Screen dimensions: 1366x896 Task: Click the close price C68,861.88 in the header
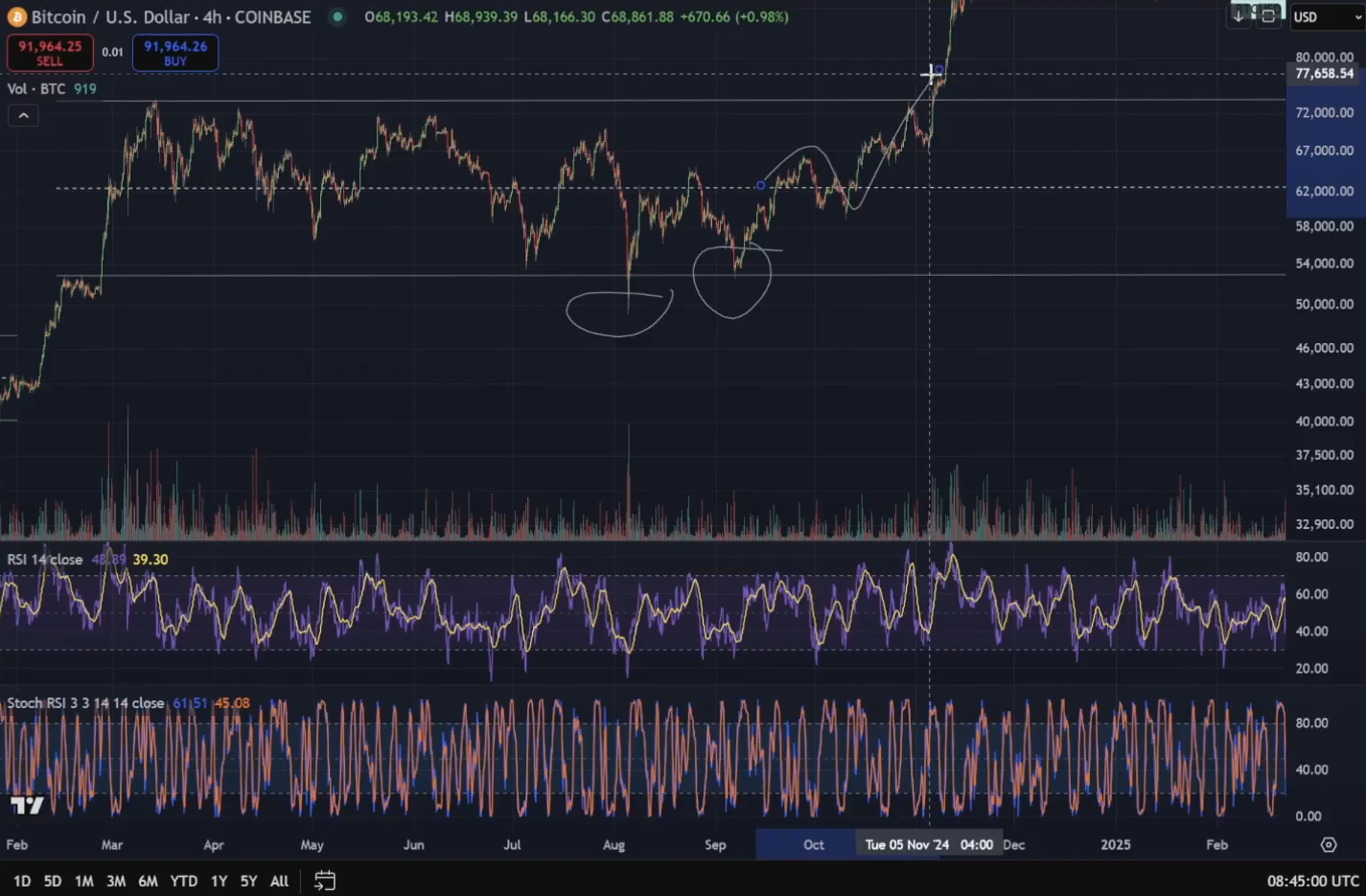pos(637,17)
